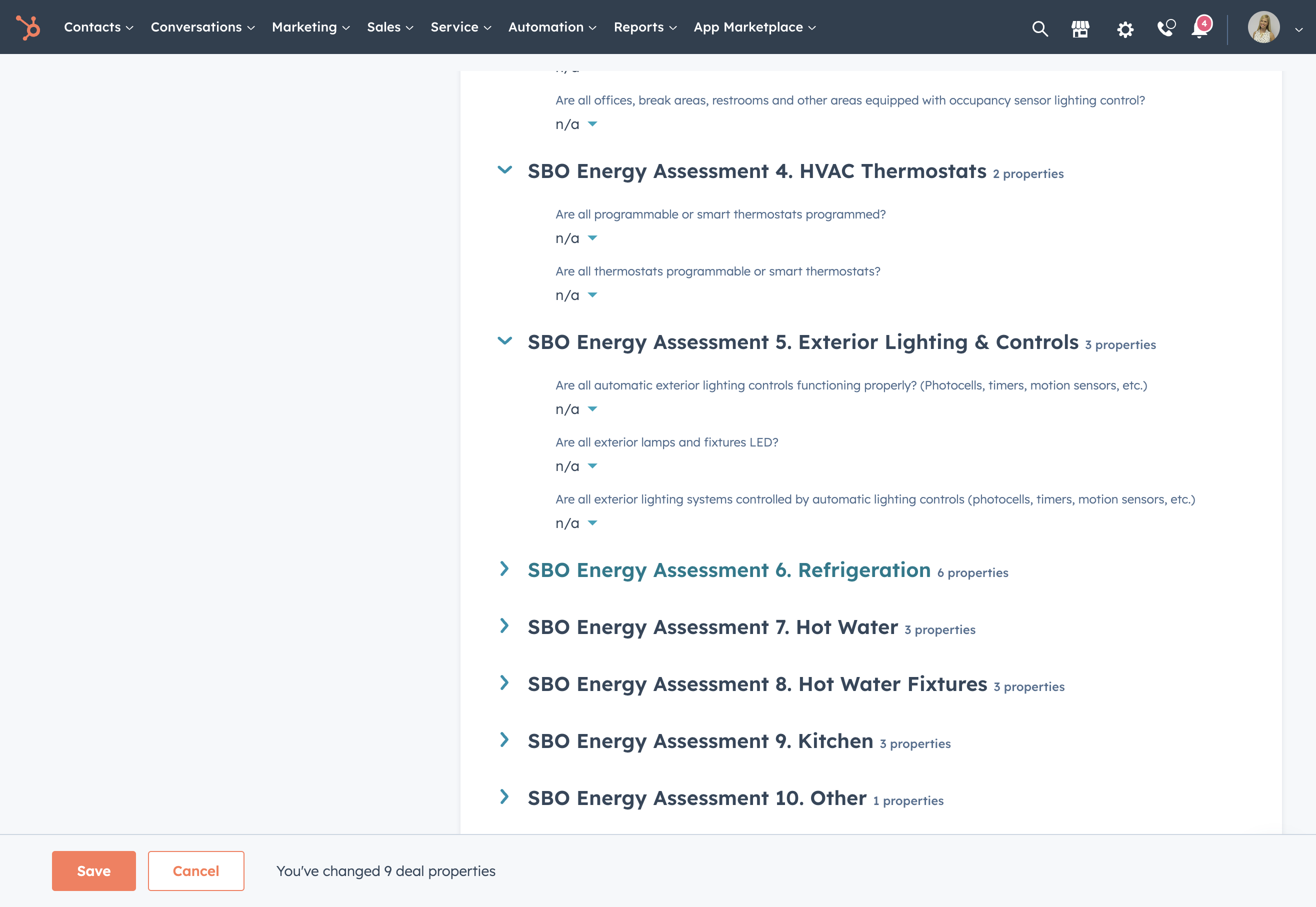This screenshot has width=1316, height=907.
Task: Click SBO Energy Assessment 9. Kitchen heading
Action: point(700,741)
